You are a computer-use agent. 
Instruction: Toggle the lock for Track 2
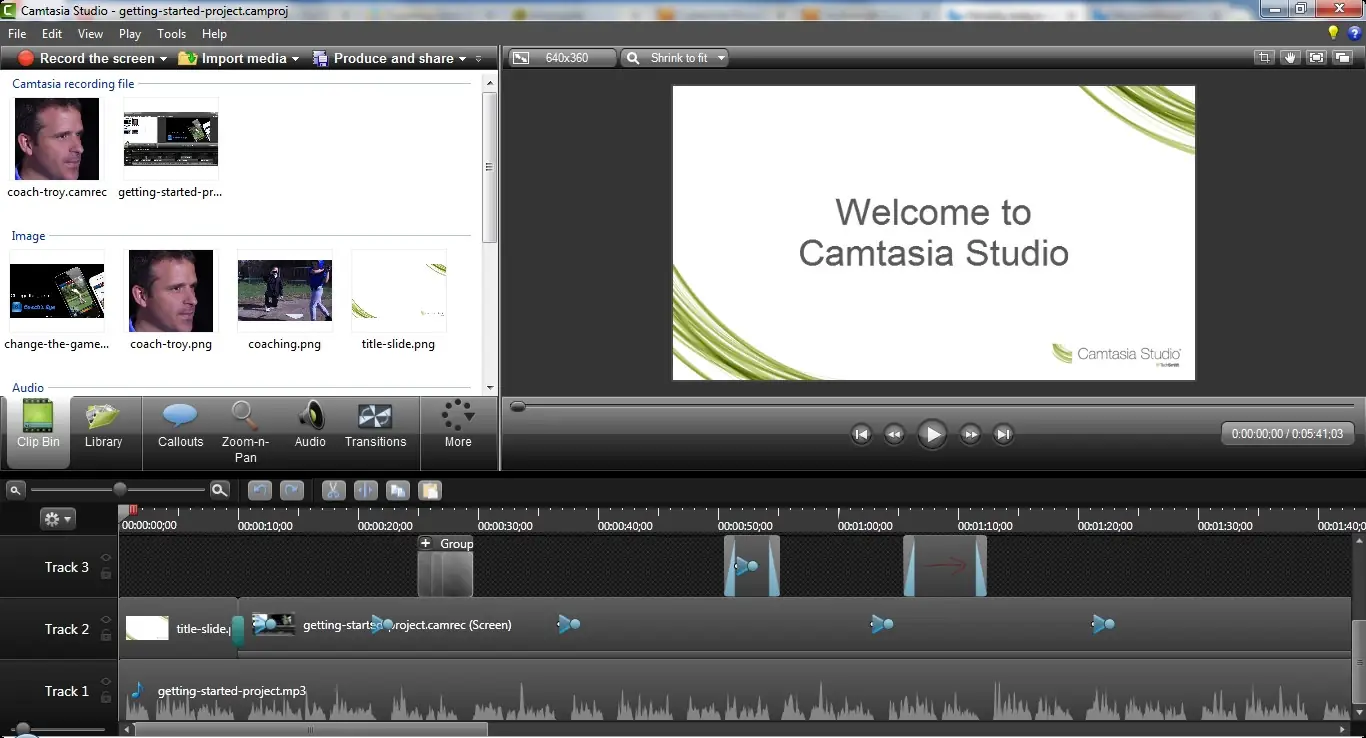click(x=105, y=635)
